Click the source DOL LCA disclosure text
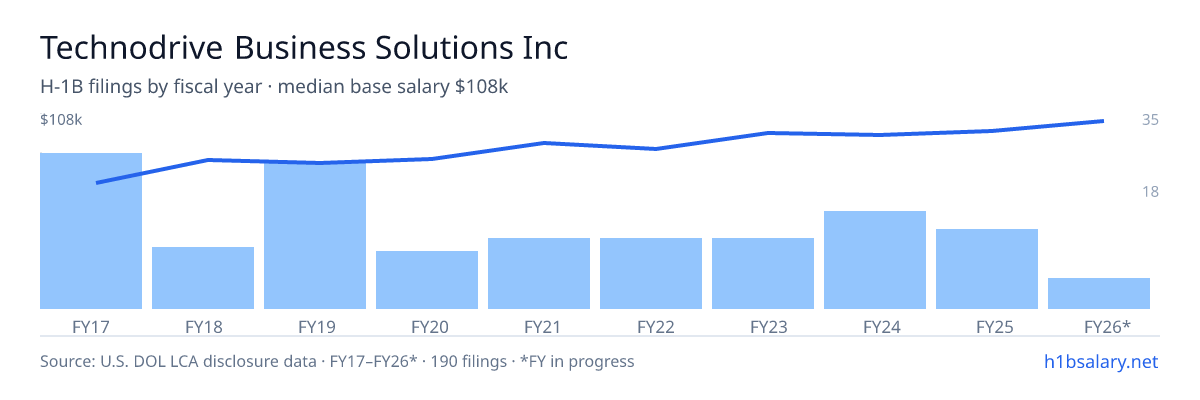1200x400 pixels. tap(337, 361)
